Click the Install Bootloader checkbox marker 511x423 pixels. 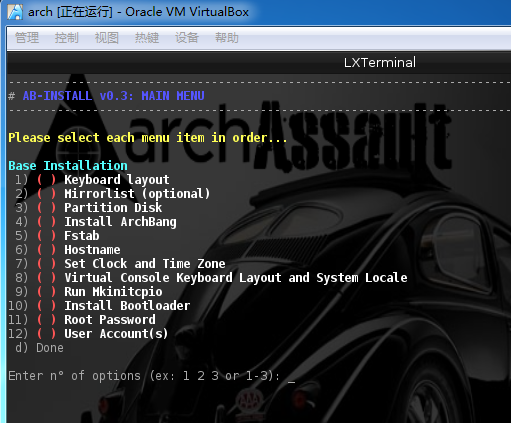click(x=46, y=306)
